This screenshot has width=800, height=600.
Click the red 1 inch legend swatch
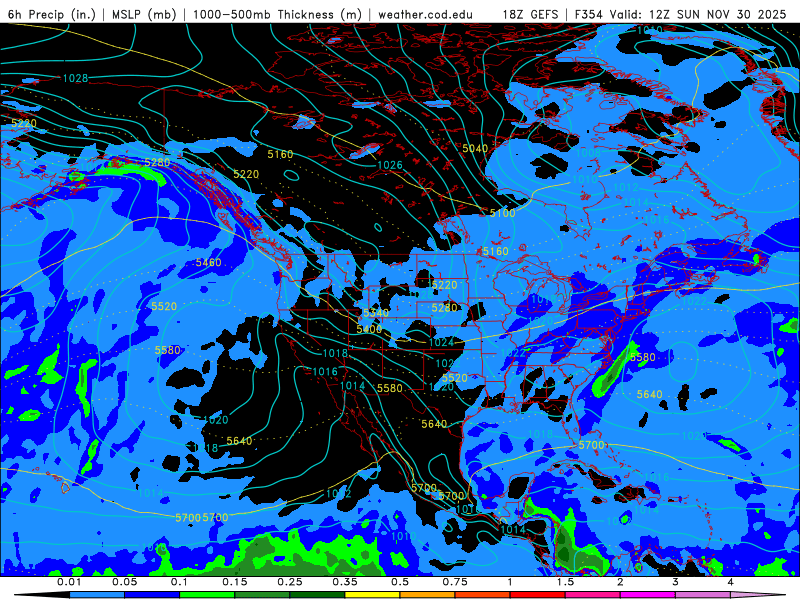click(538, 595)
